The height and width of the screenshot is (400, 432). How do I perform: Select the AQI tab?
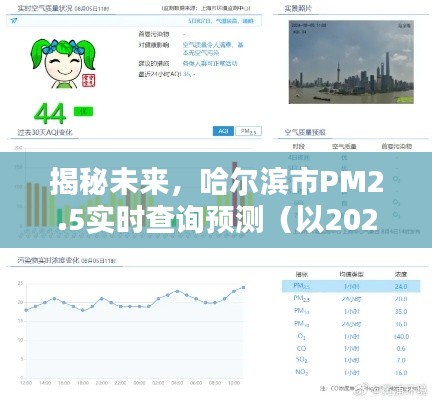[223, 131]
